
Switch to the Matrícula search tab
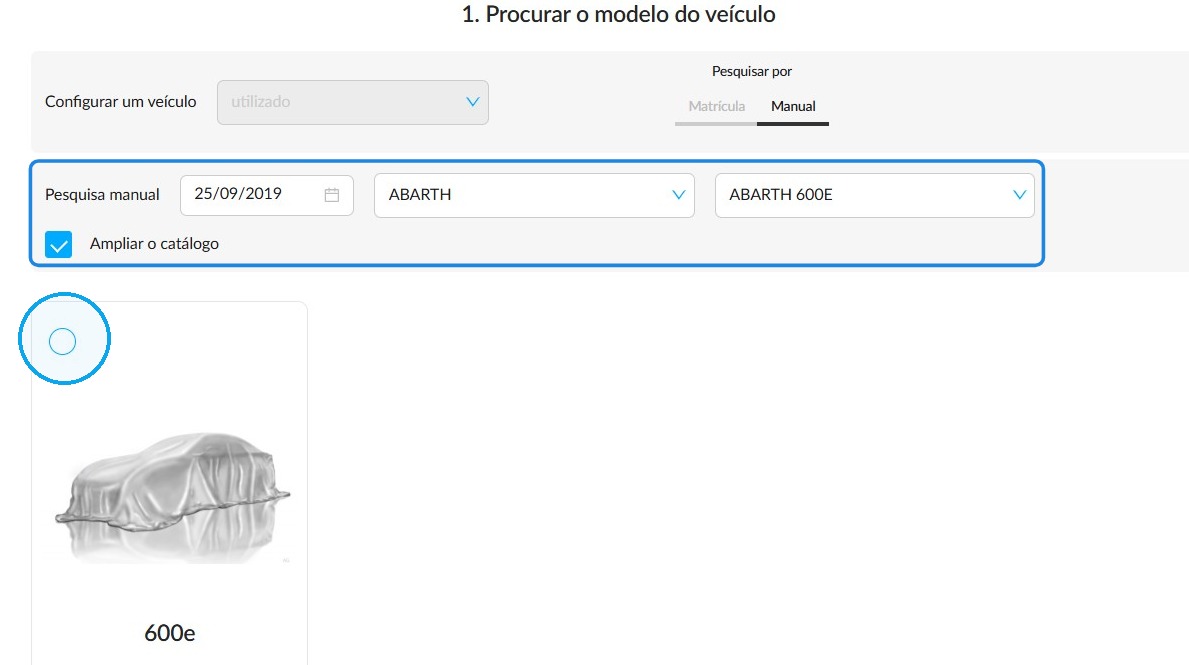pyautogui.click(x=716, y=106)
